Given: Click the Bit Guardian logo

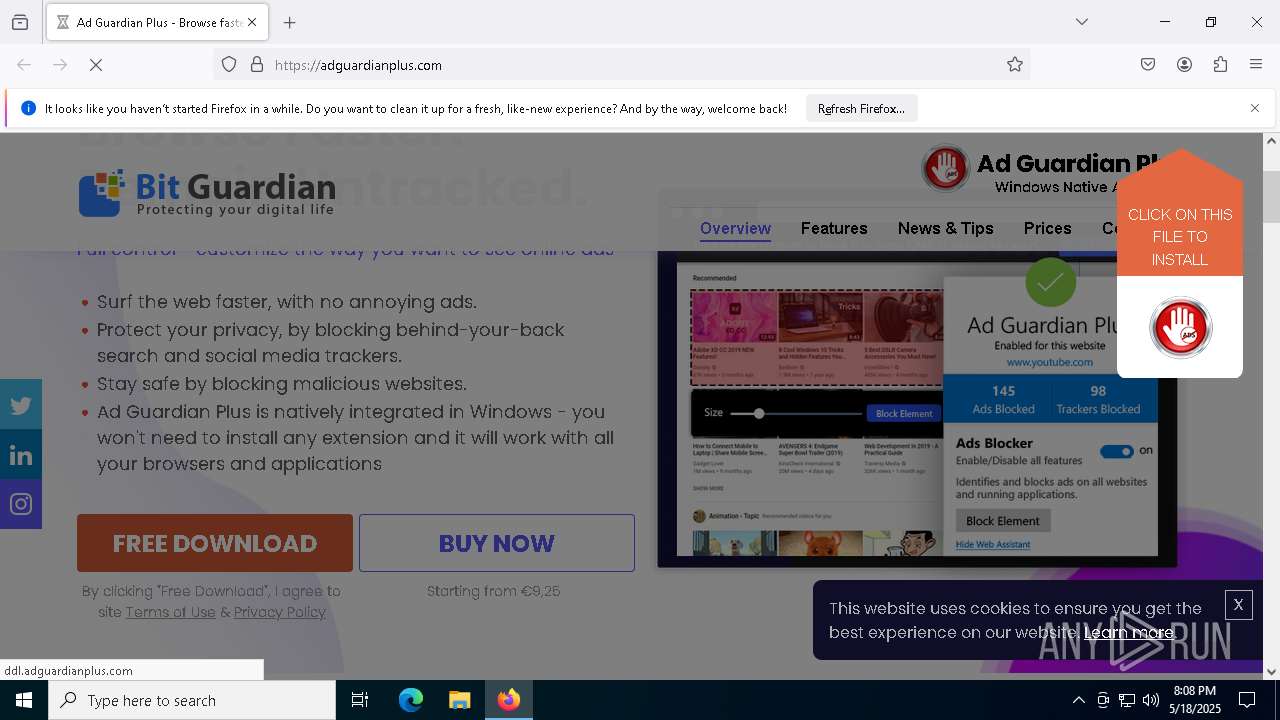Looking at the screenshot, I should click(x=207, y=193).
